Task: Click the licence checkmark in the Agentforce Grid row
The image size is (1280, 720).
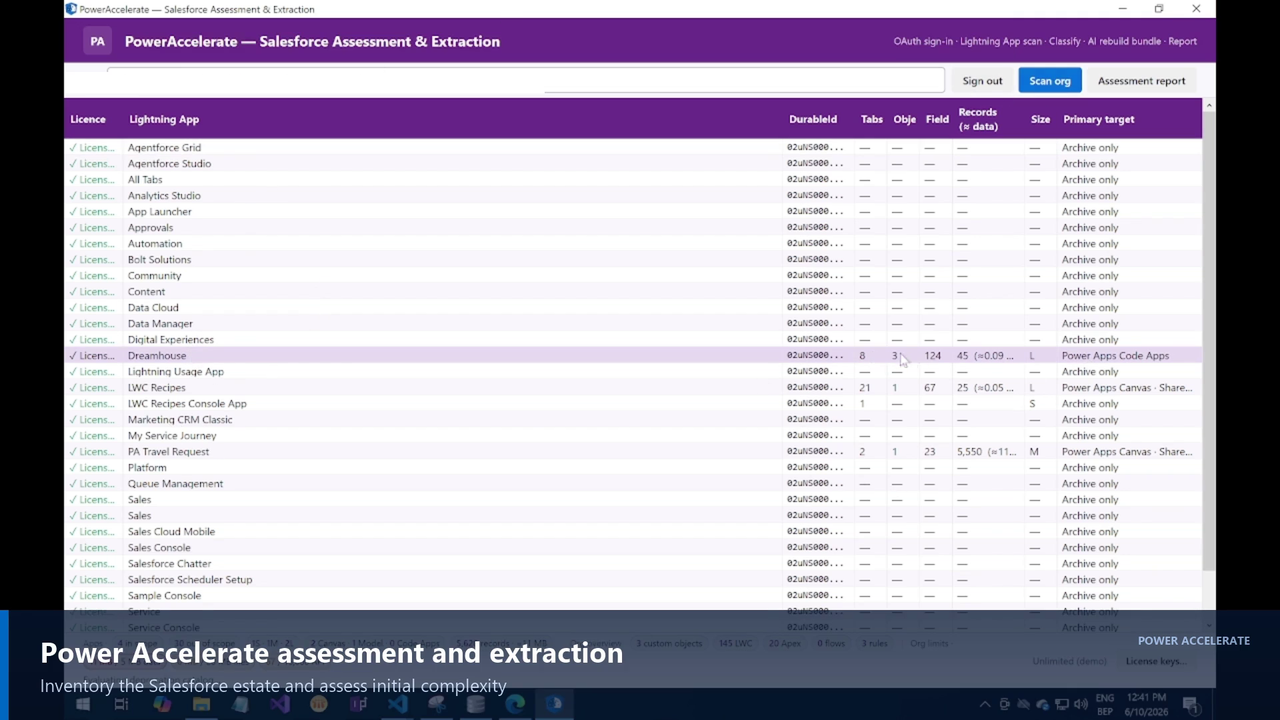Action: [73, 148]
